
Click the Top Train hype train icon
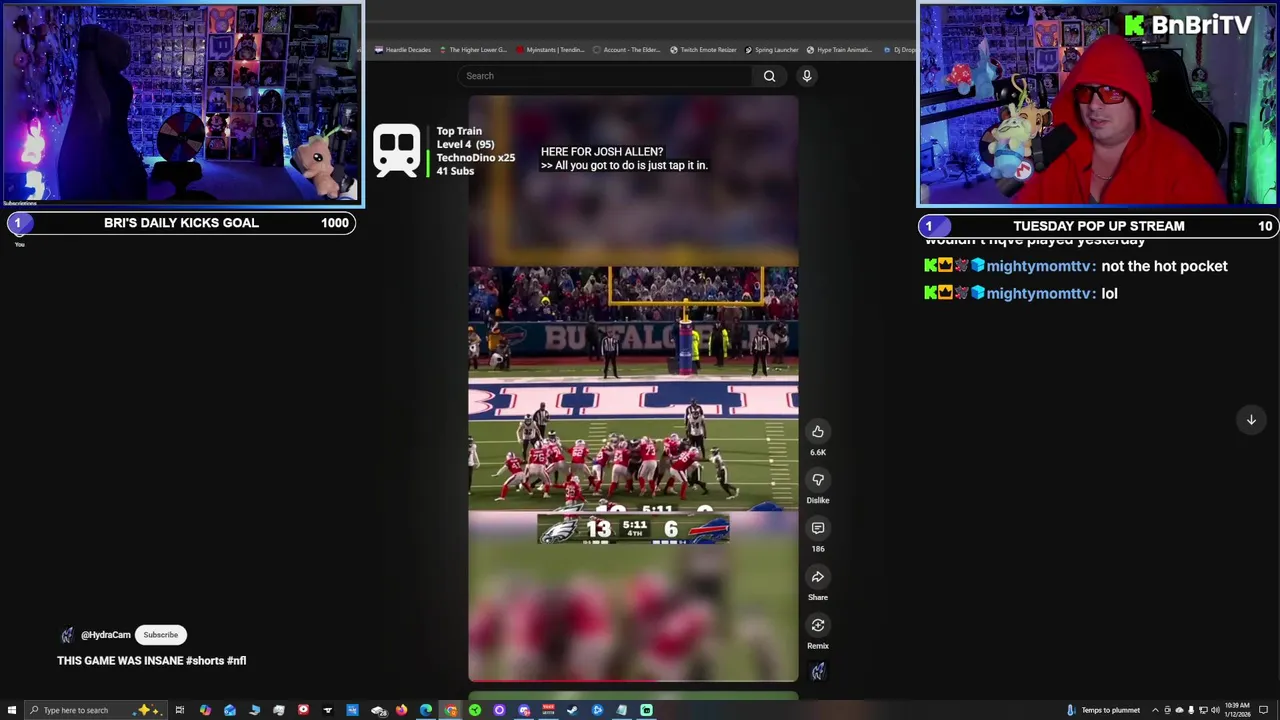pos(397,151)
